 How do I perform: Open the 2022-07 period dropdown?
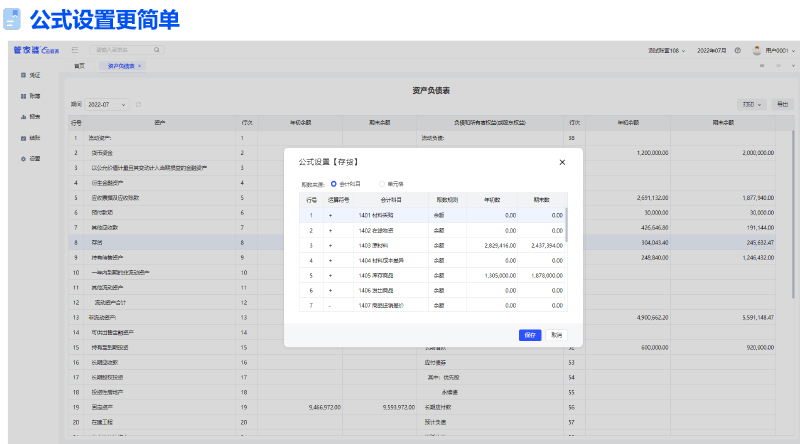pos(107,104)
